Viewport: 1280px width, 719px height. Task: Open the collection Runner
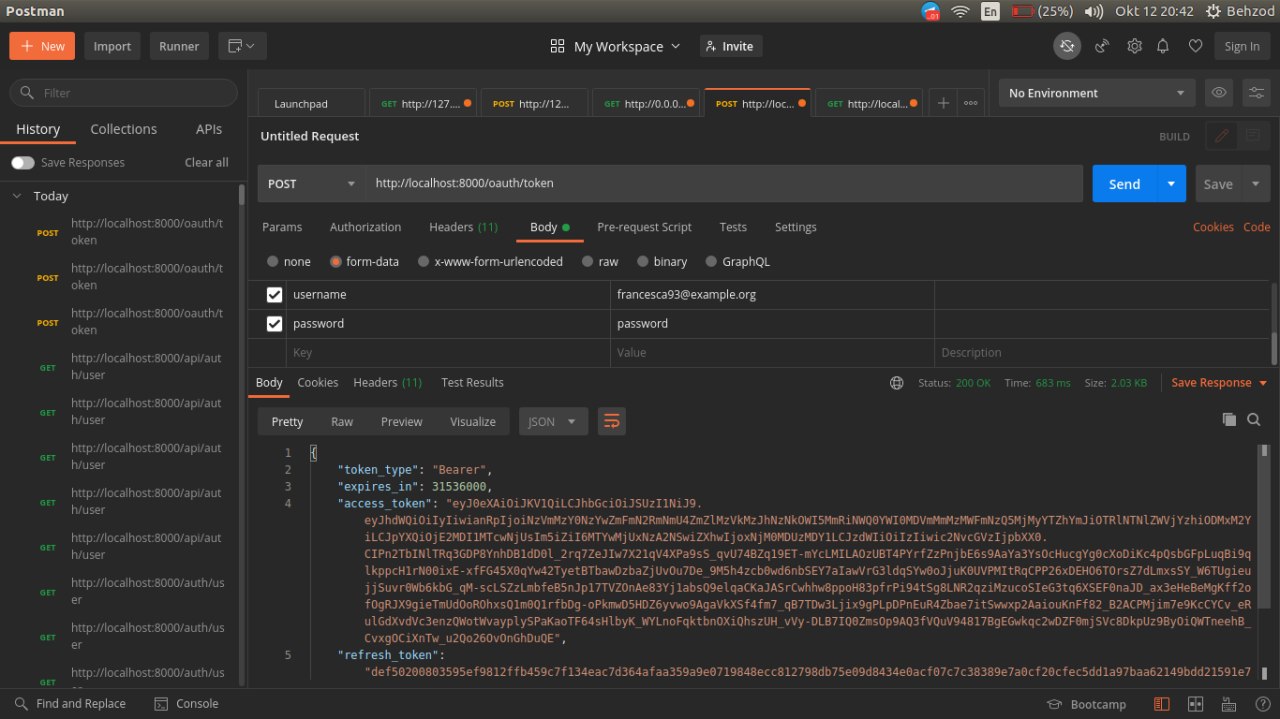pos(178,46)
